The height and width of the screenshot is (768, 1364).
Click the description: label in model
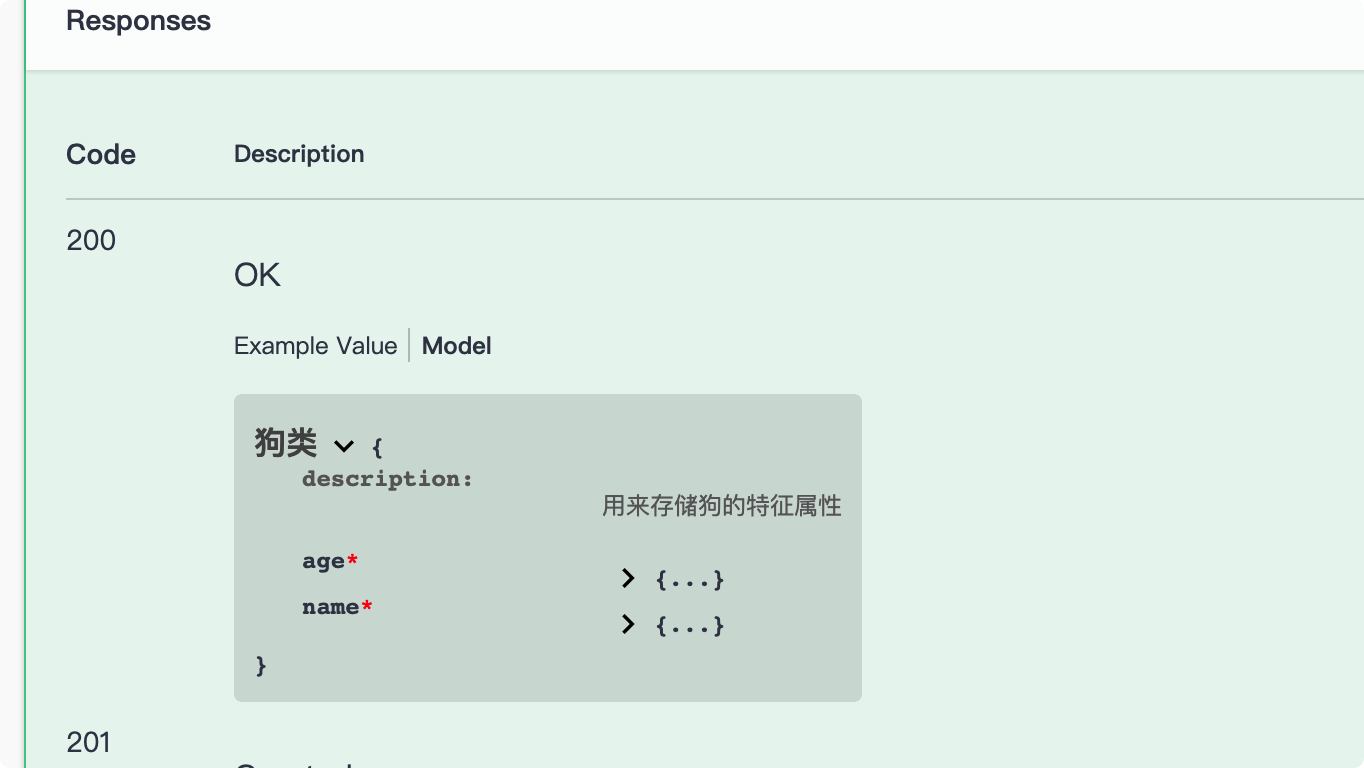coord(387,479)
